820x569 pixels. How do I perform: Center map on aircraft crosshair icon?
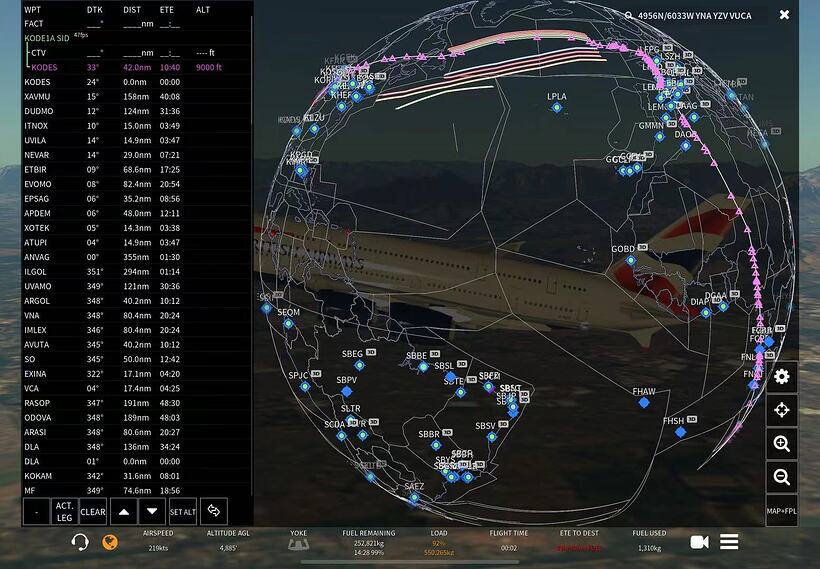[x=781, y=409]
